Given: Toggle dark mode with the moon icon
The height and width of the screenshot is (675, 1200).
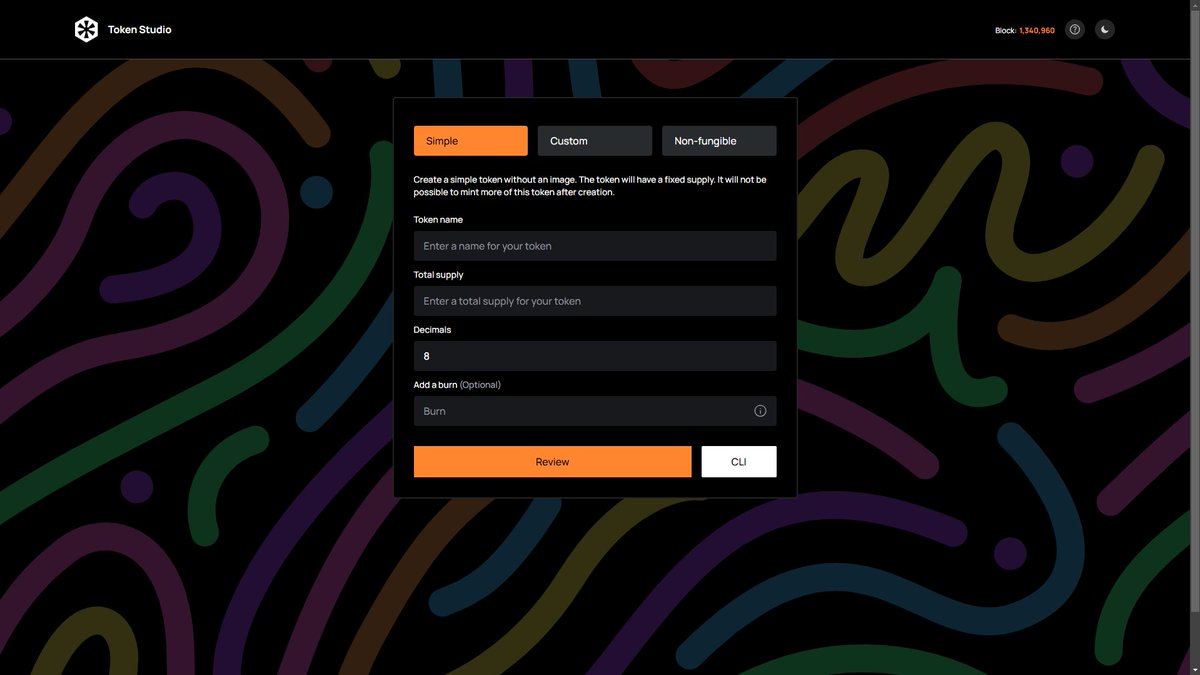Looking at the screenshot, I should point(1105,30).
